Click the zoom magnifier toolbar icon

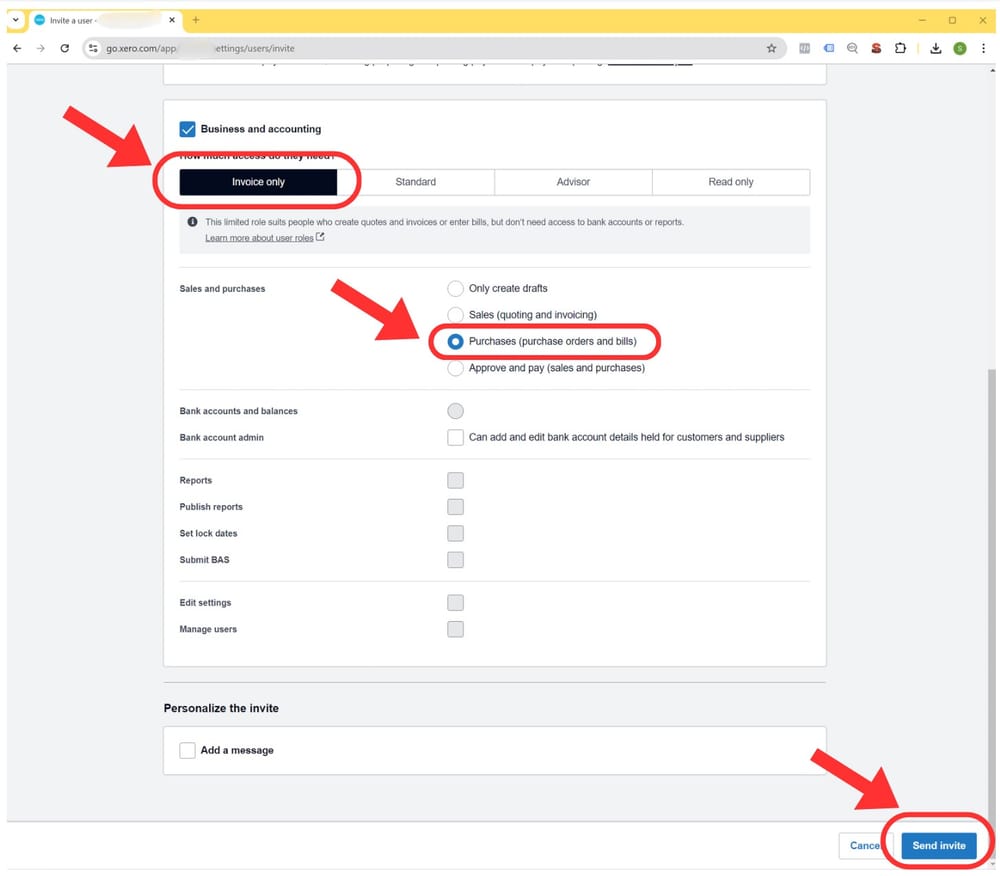point(851,47)
